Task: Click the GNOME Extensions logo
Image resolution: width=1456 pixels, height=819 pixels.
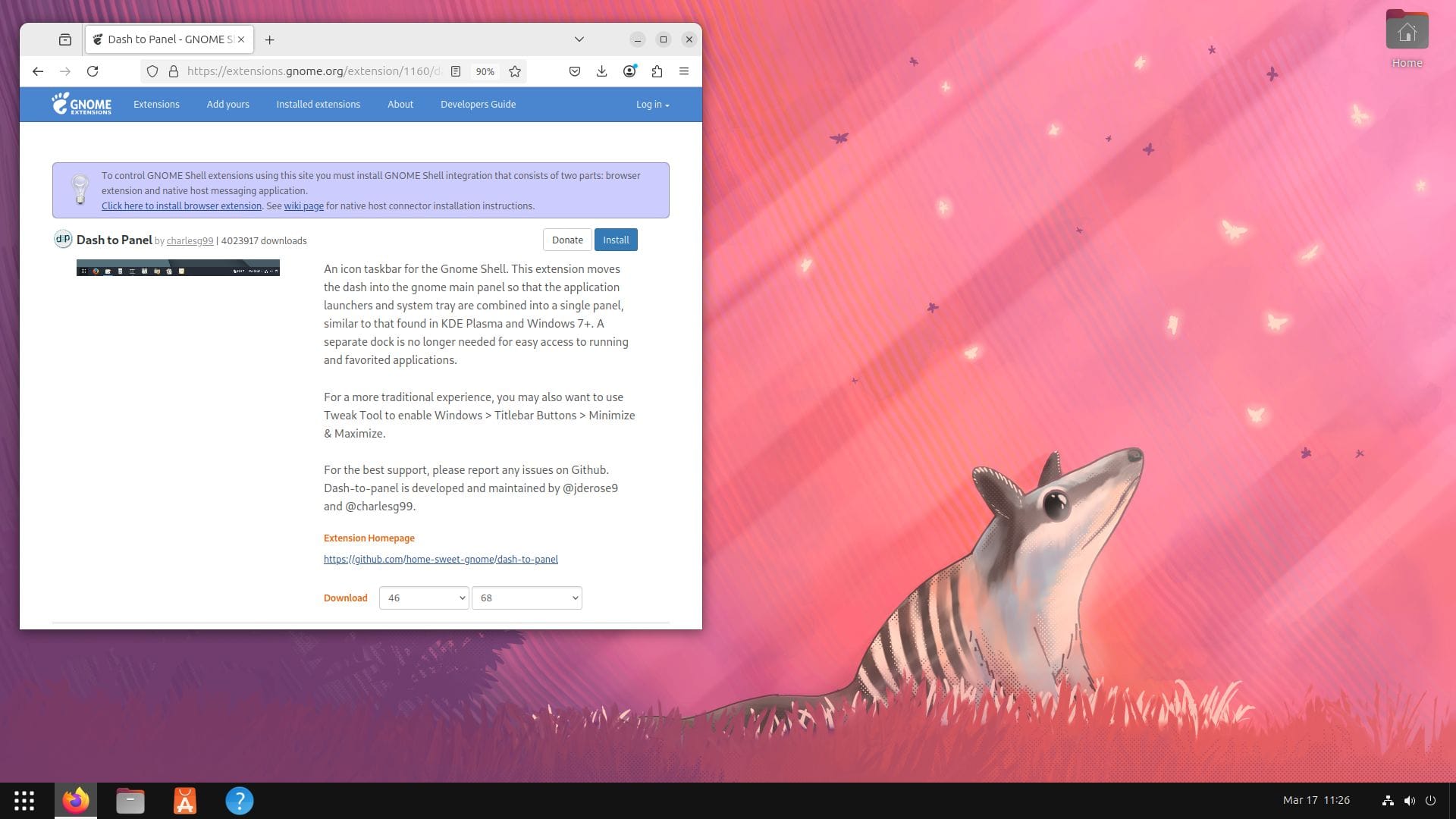Action: [81, 105]
